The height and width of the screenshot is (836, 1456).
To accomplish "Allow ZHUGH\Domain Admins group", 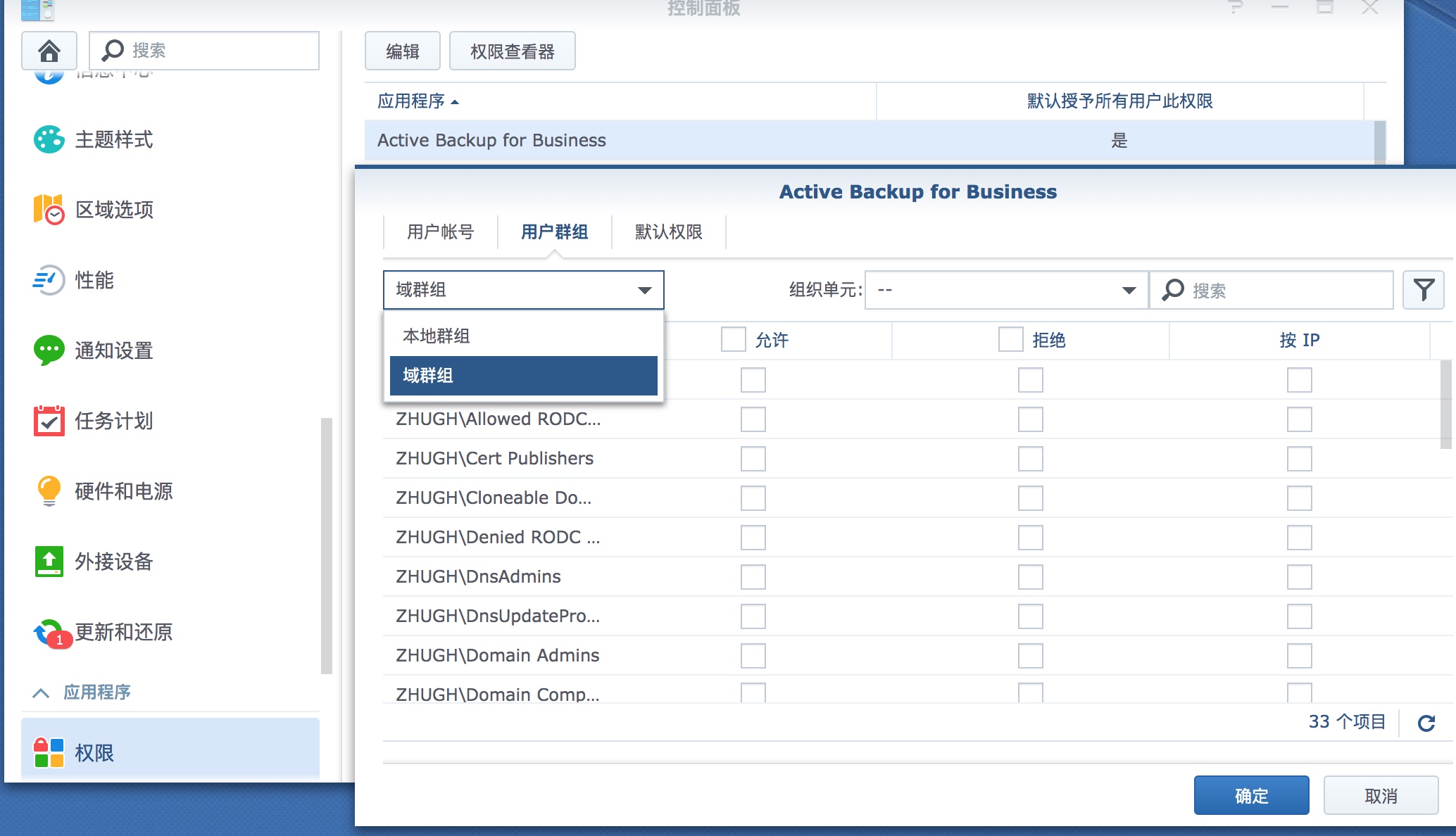I will click(x=753, y=656).
